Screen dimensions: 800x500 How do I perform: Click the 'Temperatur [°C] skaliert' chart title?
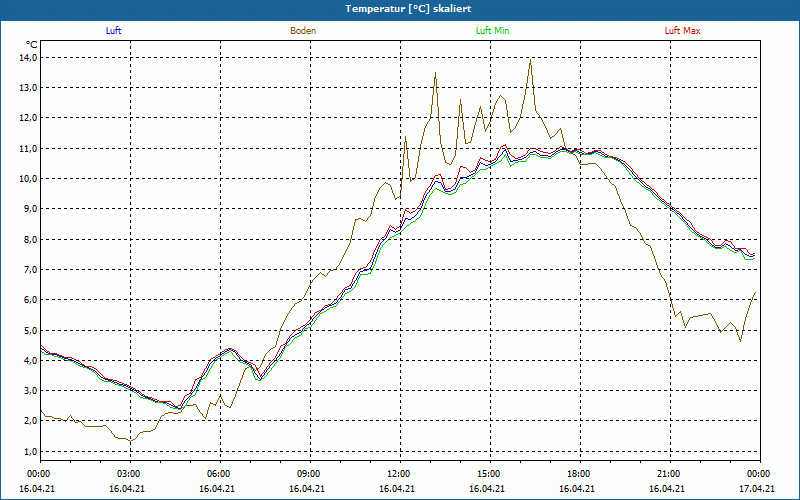pyautogui.click(x=408, y=9)
